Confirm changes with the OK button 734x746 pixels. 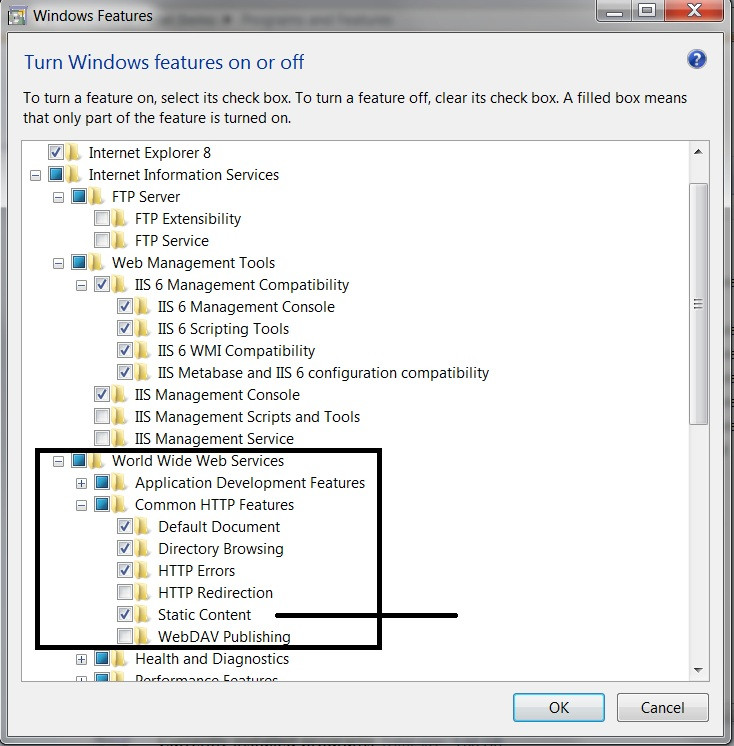(558, 707)
